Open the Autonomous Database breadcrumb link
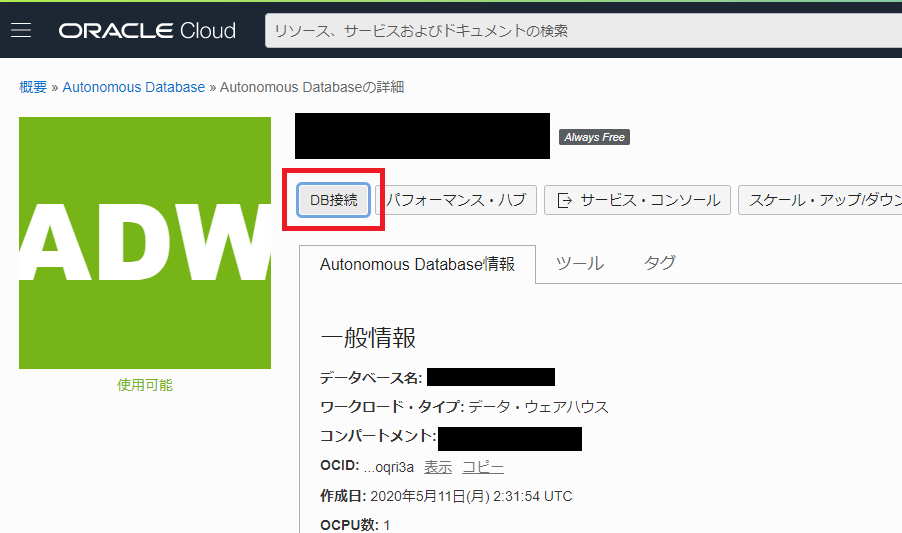This screenshot has width=902, height=533. point(133,87)
